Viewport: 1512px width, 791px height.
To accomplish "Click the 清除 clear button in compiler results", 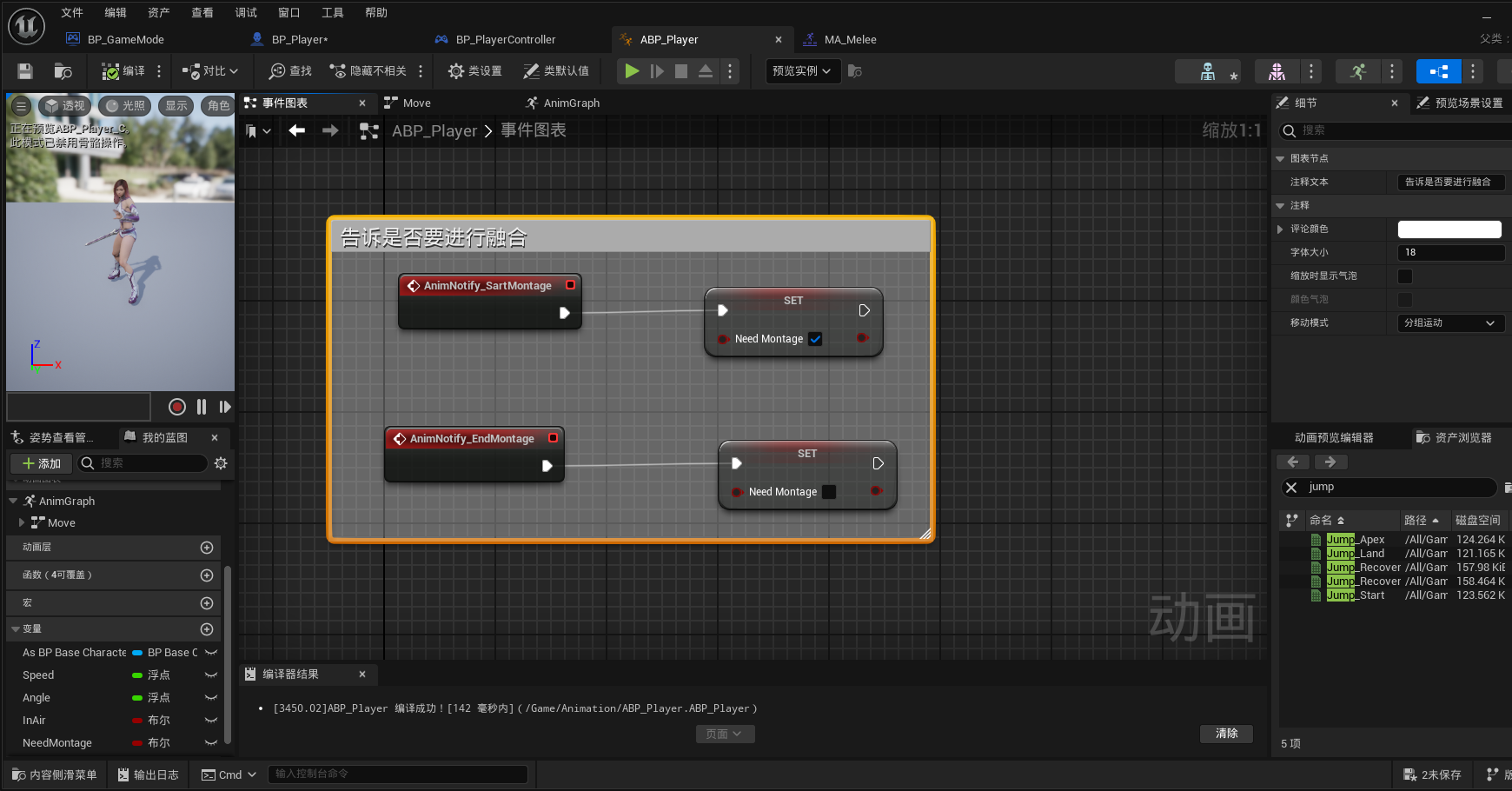I will pos(1226,734).
